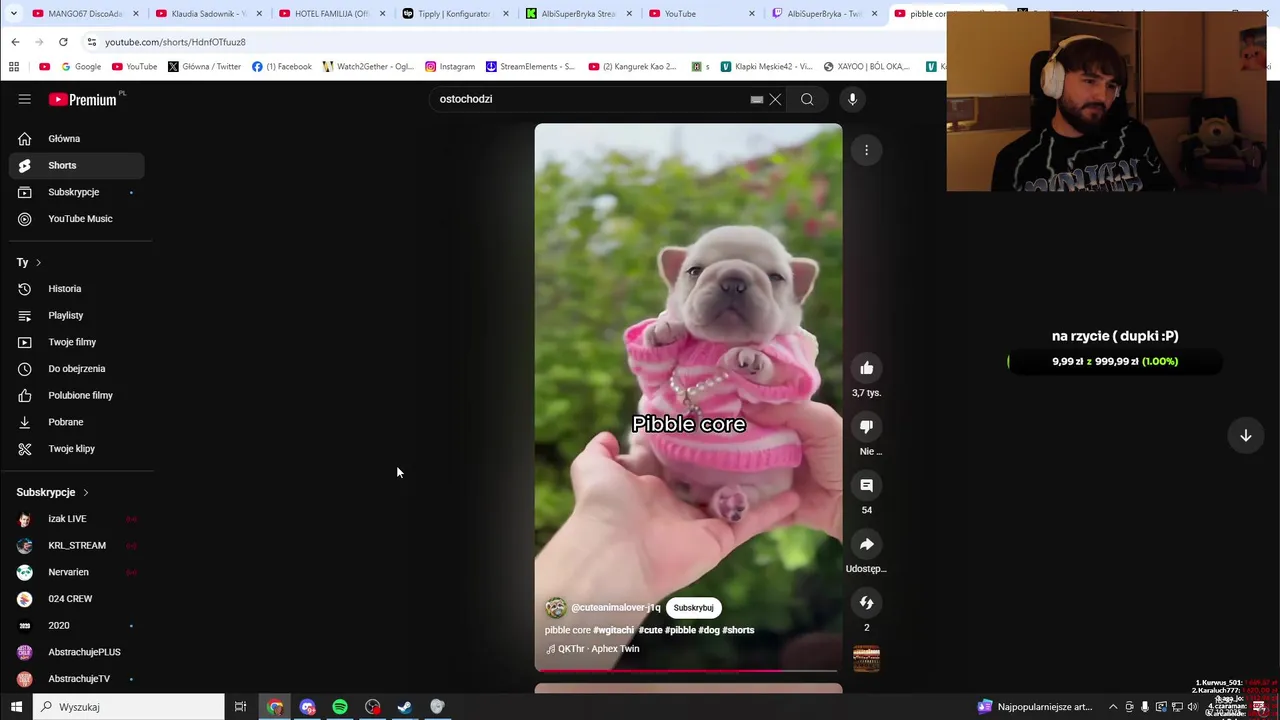Viewport: 1280px width, 720px height.
Task: Open the Główna / Twitter bookmark
Action: tap(204, 67)
